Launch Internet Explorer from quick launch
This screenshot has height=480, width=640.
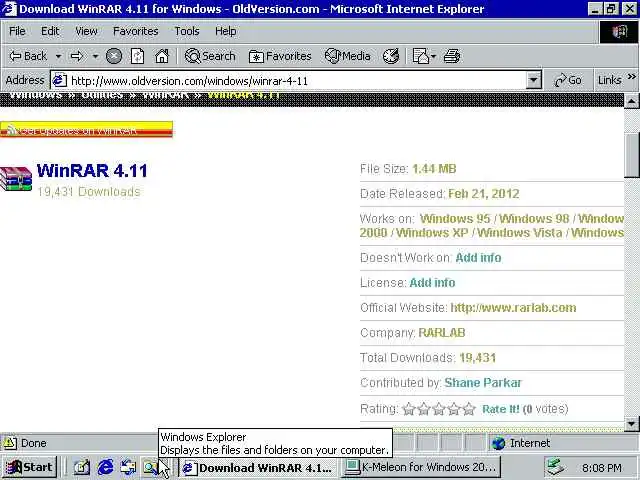(105, 467)
